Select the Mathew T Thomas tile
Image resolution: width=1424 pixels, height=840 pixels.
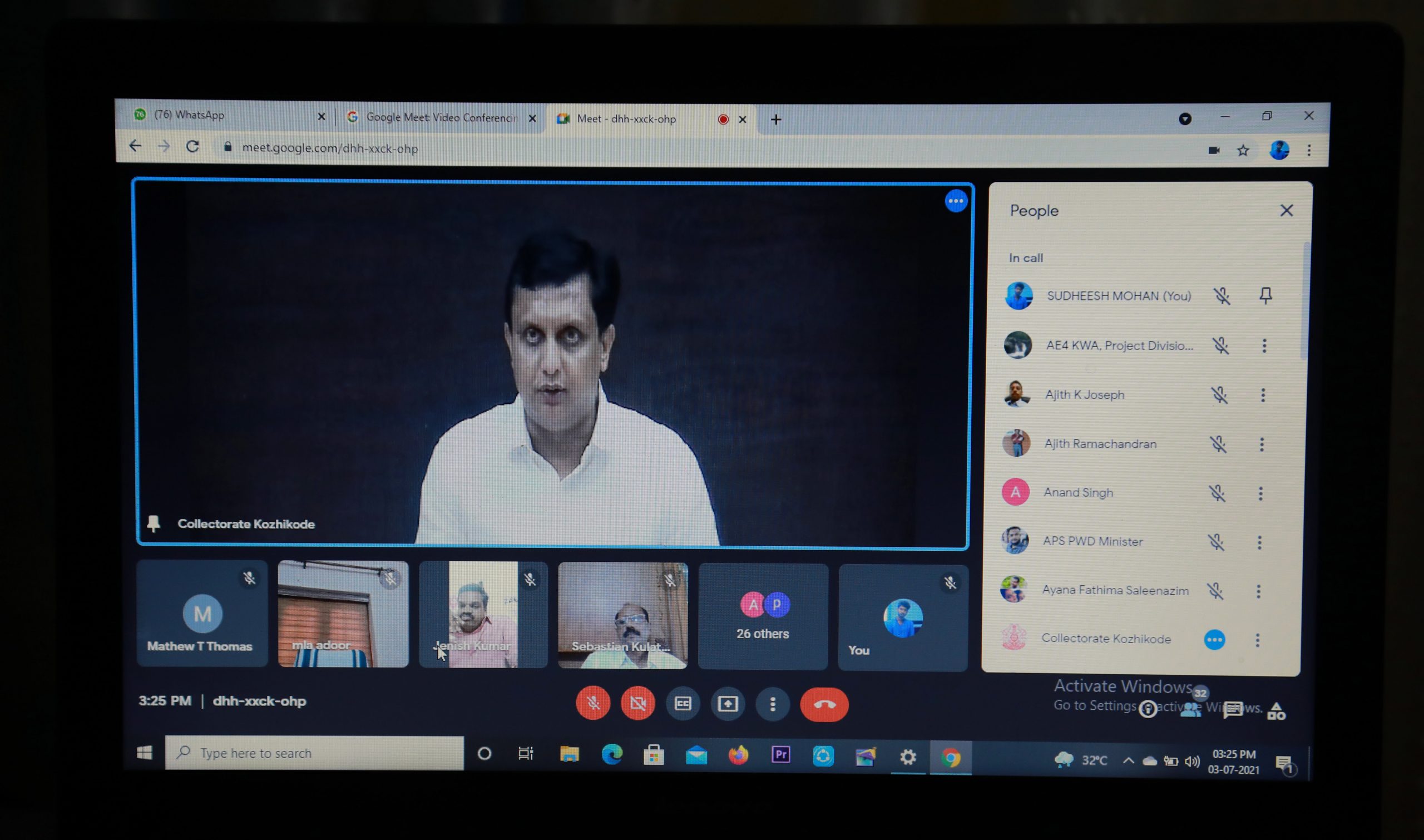[201, 614]
